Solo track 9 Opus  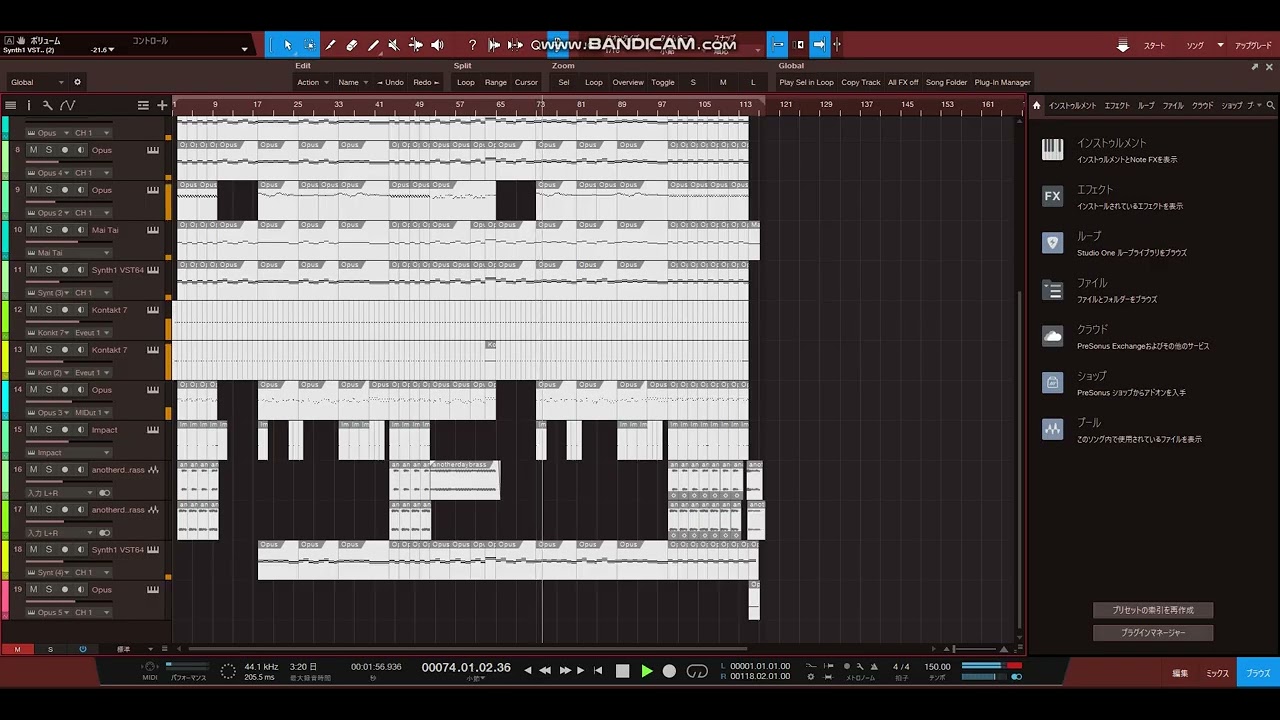[48, 190]
